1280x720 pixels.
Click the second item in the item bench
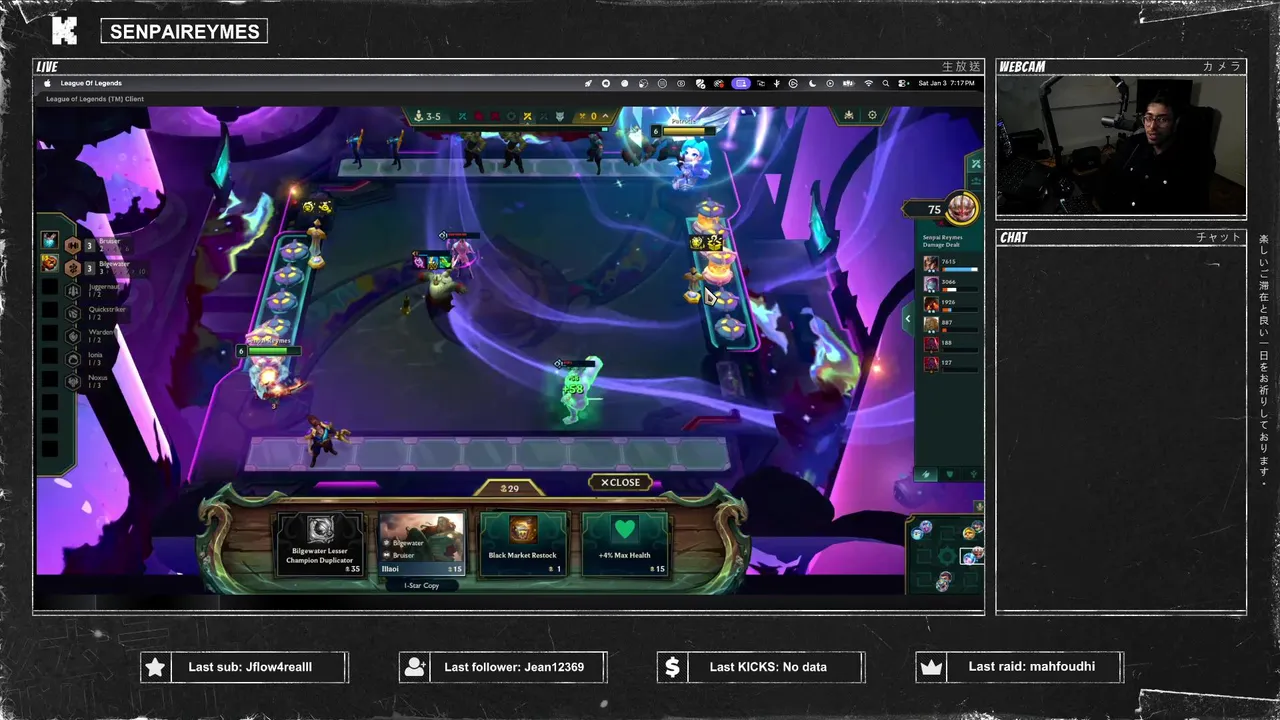coord(49,263)
